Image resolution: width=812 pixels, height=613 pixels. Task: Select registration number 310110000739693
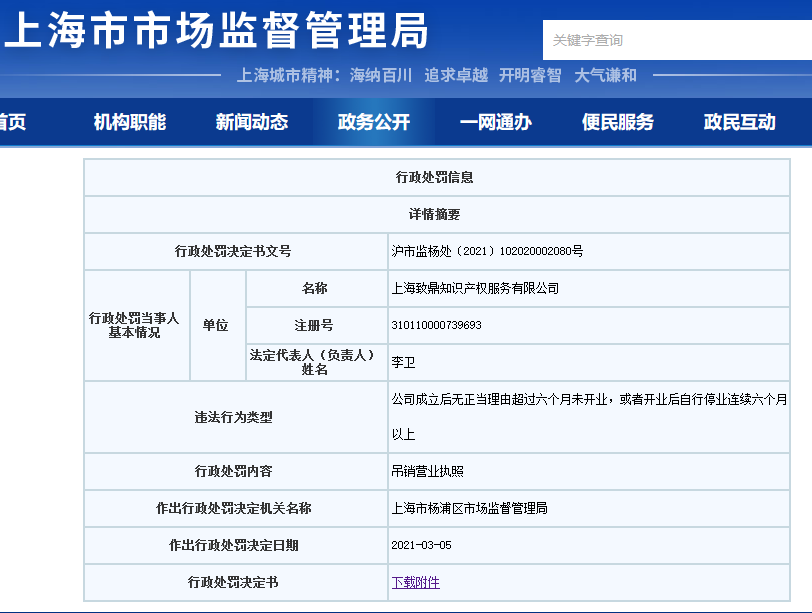pyautogui.click(x=437, y=325)
